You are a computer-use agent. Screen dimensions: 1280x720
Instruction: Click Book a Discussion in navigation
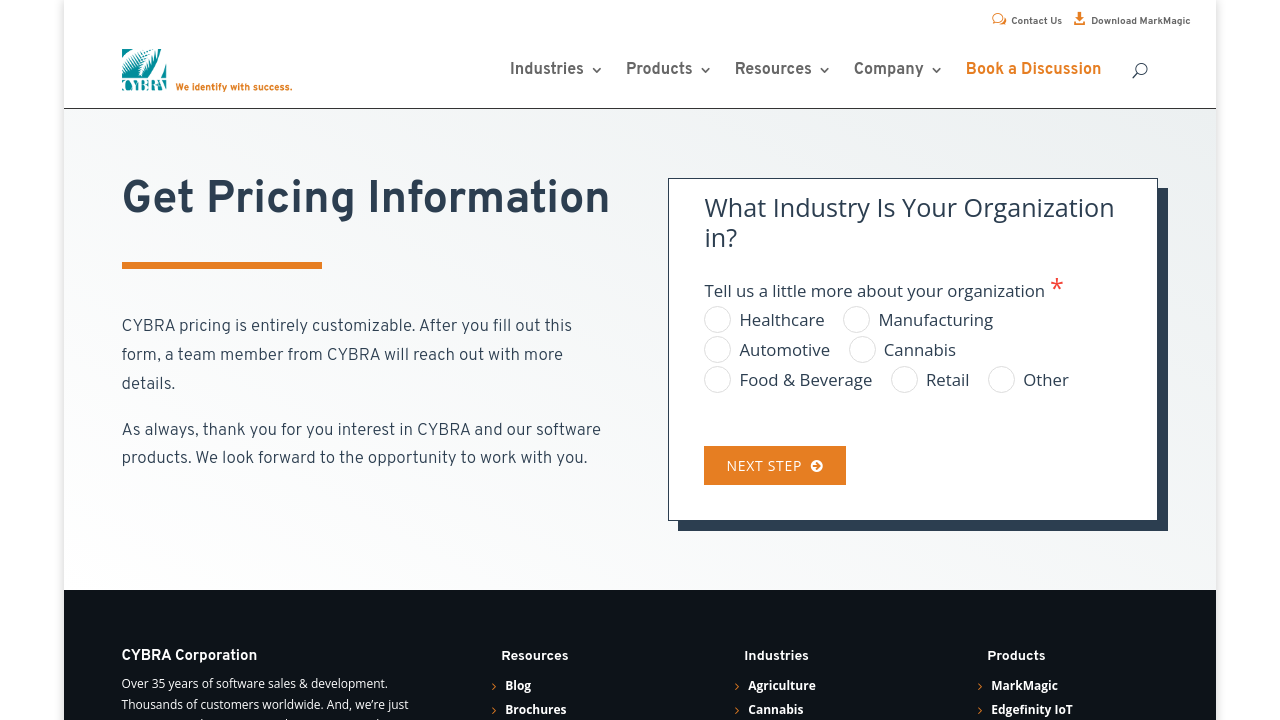click(1033, 69)
